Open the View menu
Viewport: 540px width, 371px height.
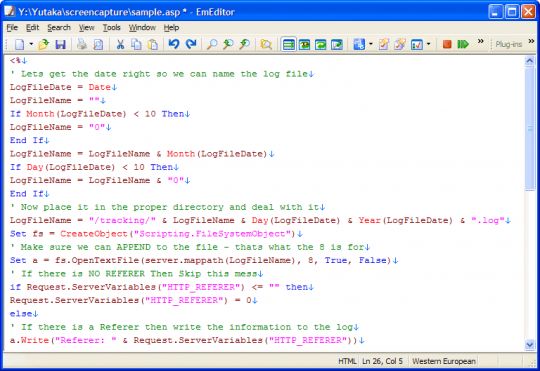(86, 28)
